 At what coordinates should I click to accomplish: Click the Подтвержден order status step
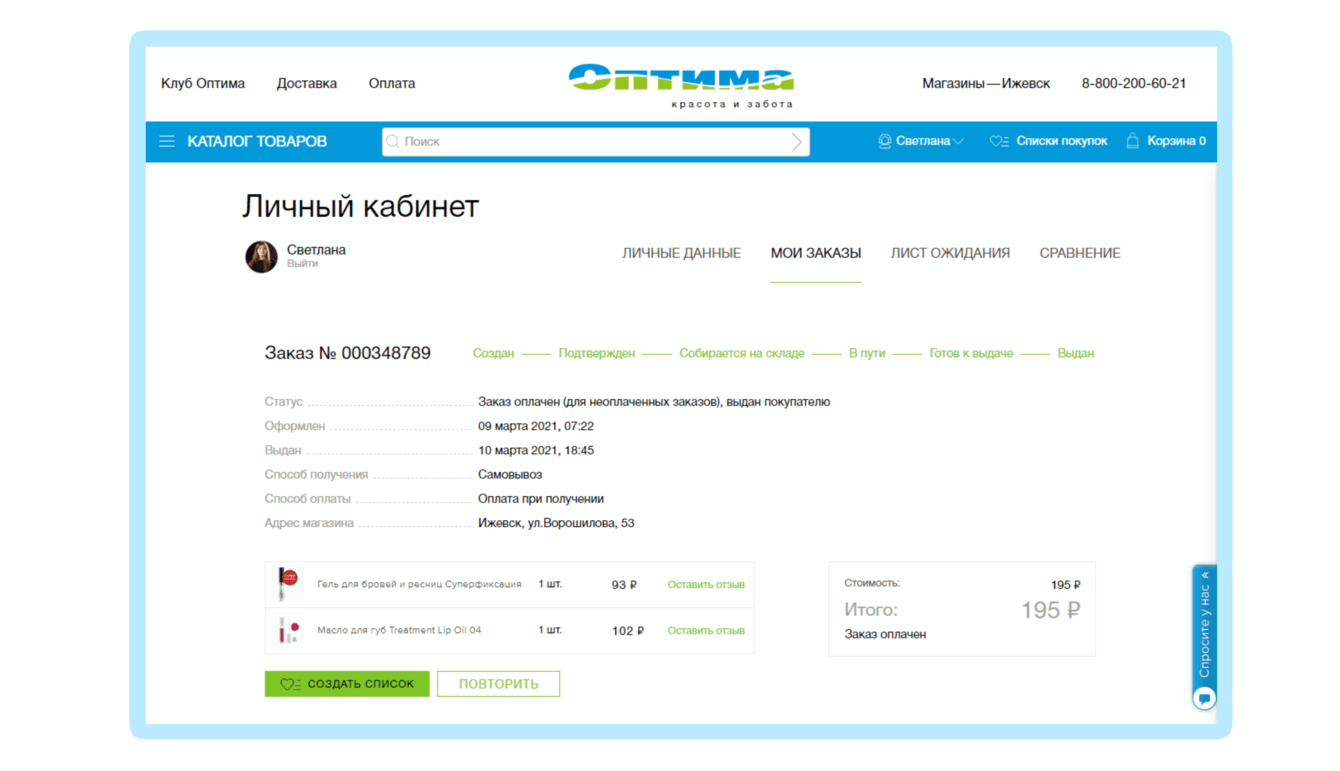[597, 353]
